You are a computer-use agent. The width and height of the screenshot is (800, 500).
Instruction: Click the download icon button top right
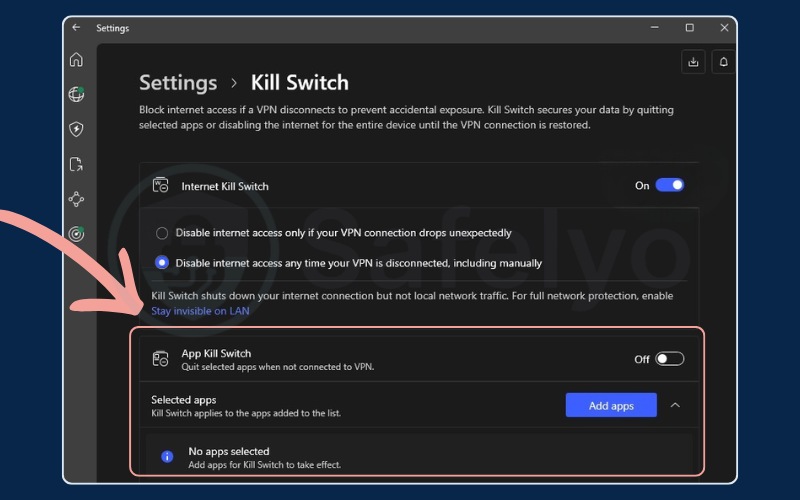pos(693,62)
